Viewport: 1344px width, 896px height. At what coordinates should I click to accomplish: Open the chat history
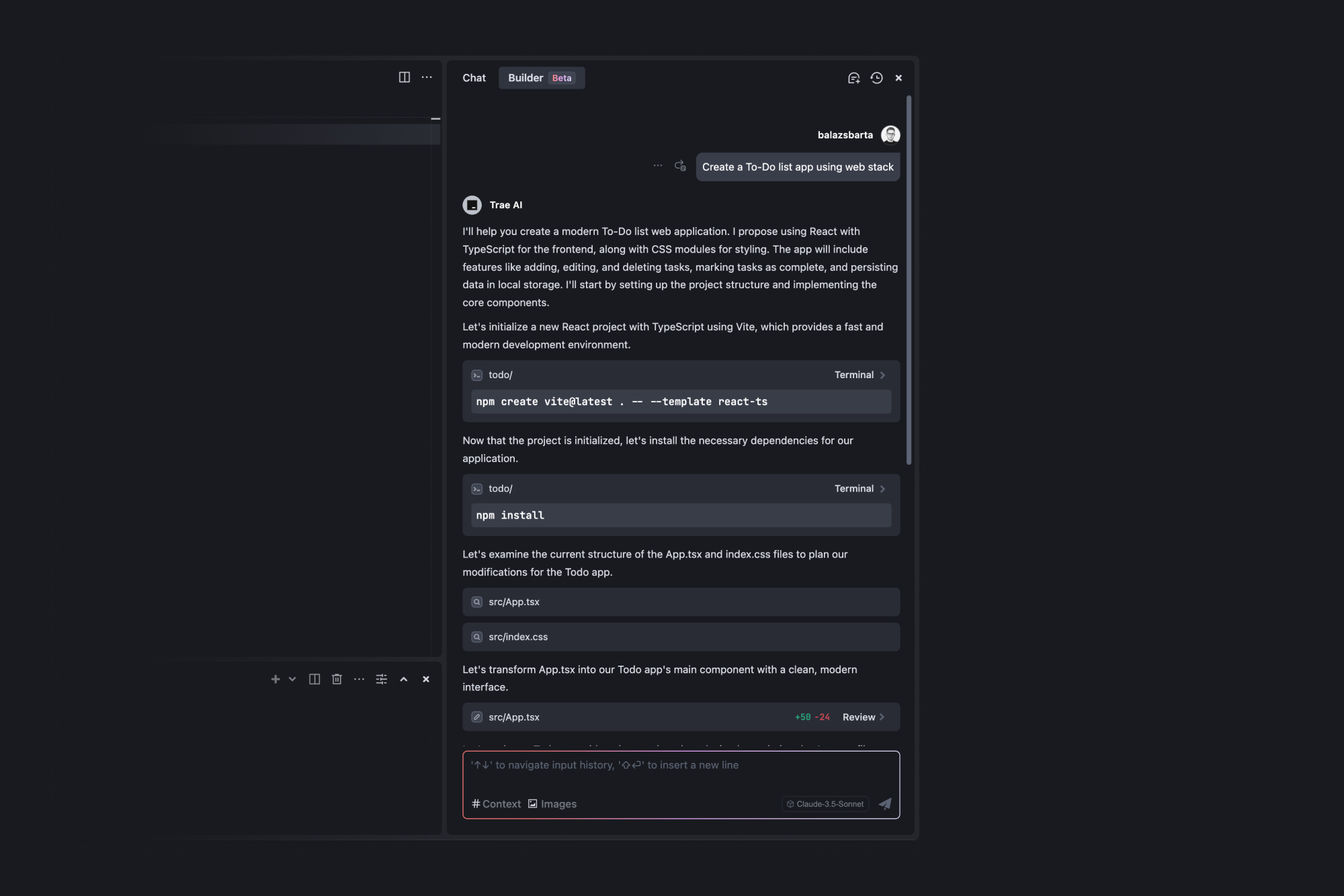[x=876, y=78]
